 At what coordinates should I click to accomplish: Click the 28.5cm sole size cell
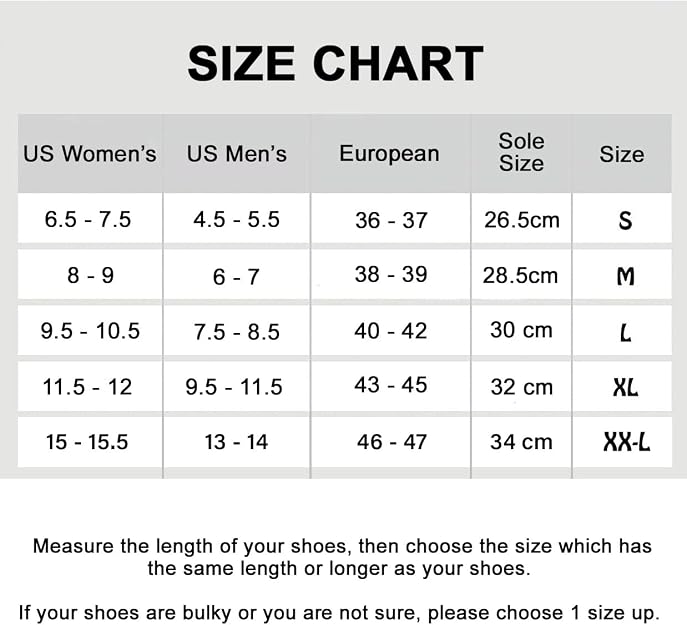(520, 276)
